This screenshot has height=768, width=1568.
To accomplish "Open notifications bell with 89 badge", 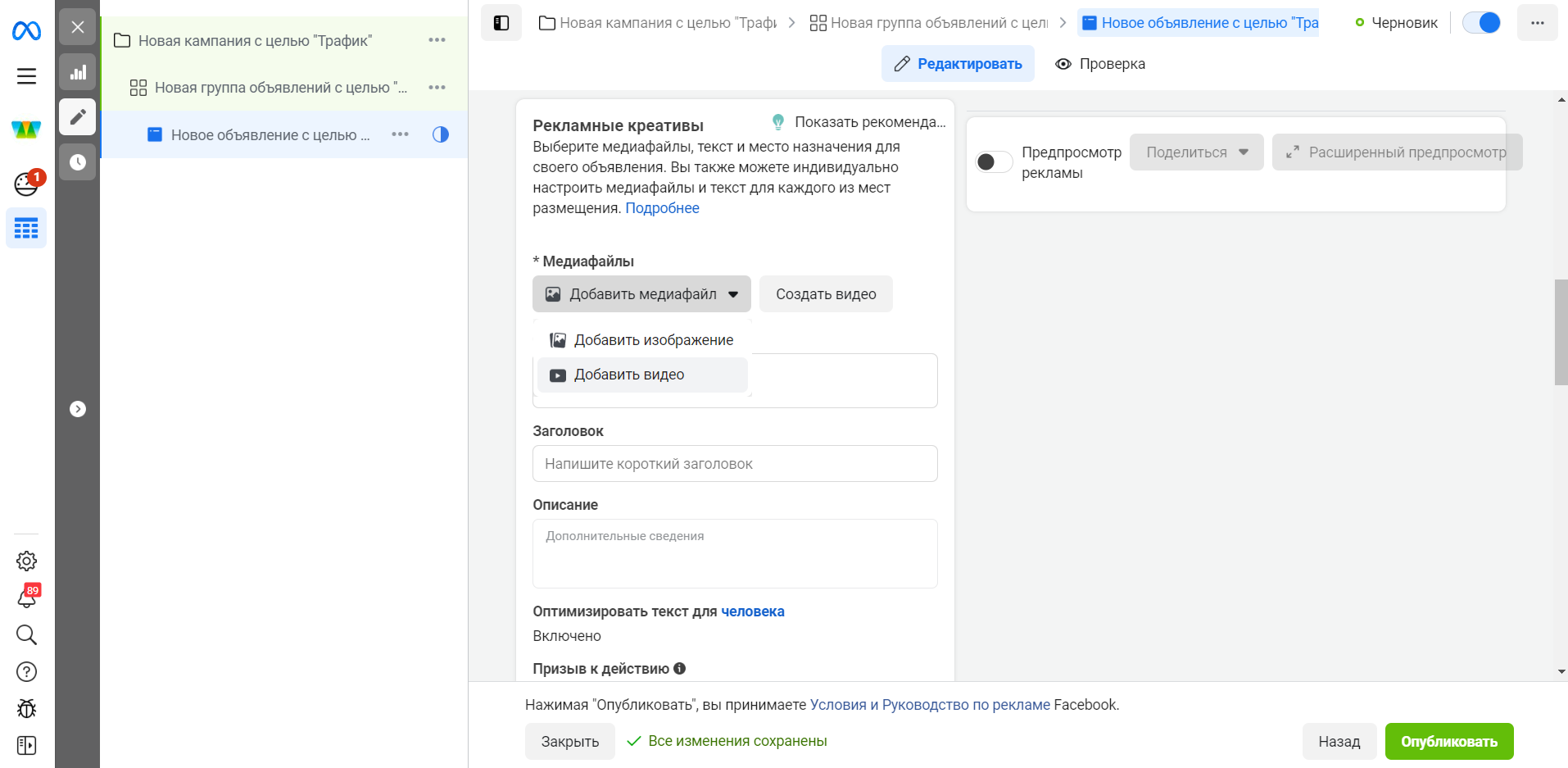I will pyautogui.click(x=26, y=597).
